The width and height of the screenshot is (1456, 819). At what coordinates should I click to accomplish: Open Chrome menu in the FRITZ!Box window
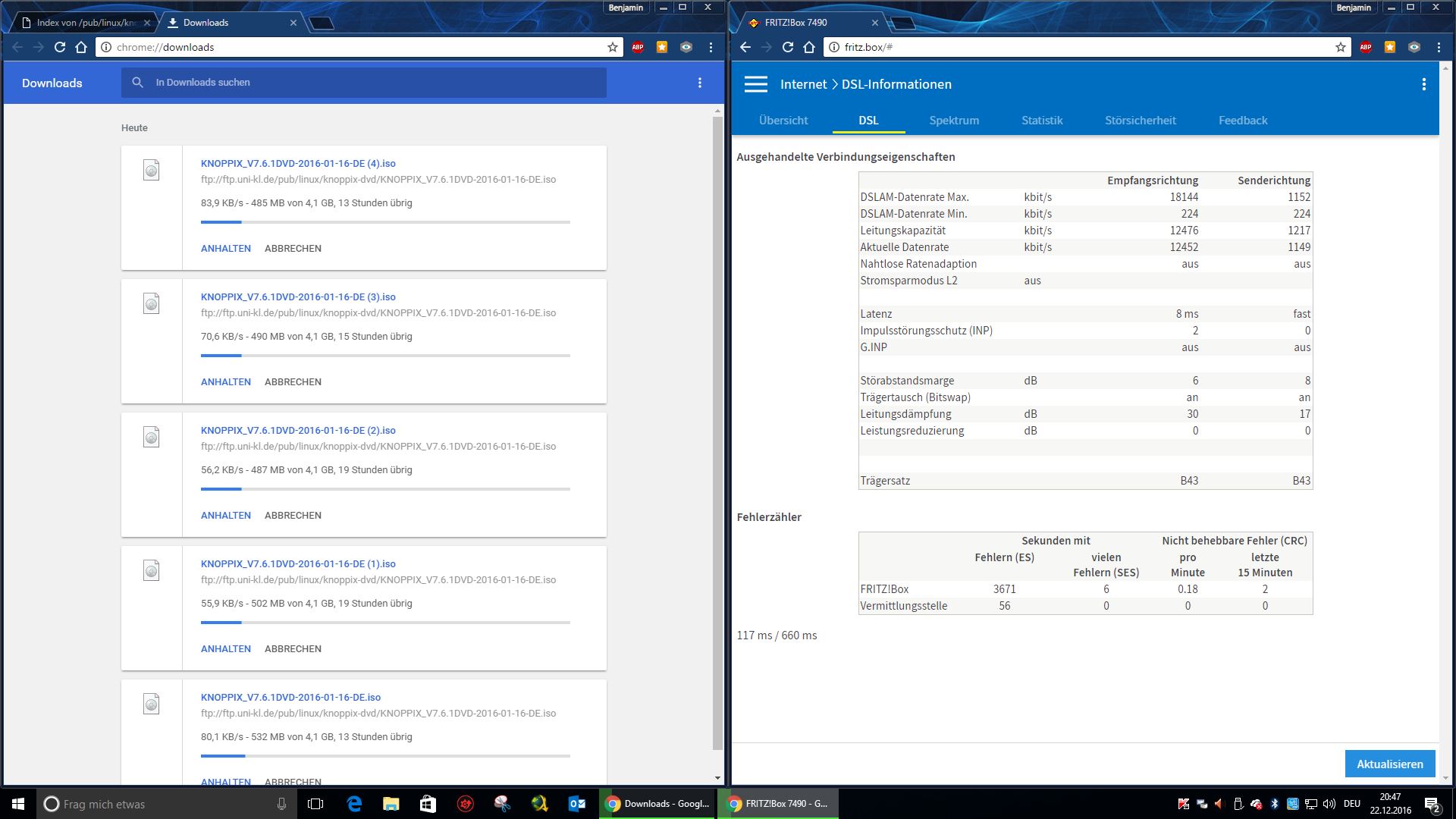tap(1439, 47)
